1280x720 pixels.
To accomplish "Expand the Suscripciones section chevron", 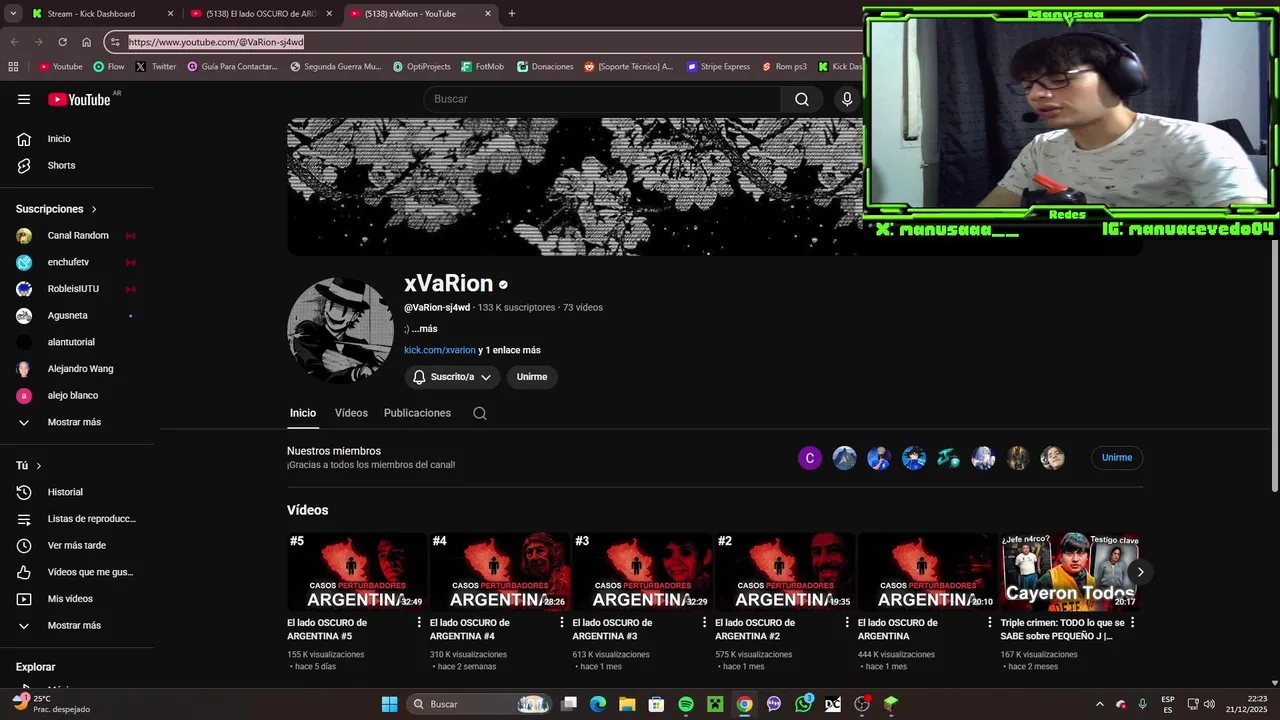I will click(x=94, y=209).
